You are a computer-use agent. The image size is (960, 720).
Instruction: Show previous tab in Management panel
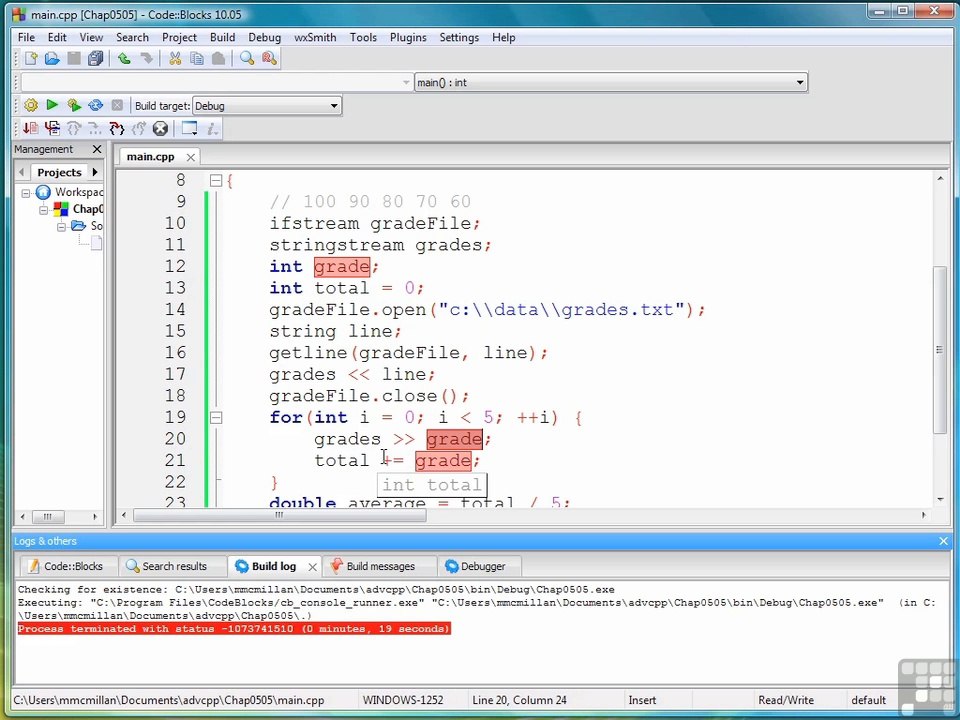point(22,172)
